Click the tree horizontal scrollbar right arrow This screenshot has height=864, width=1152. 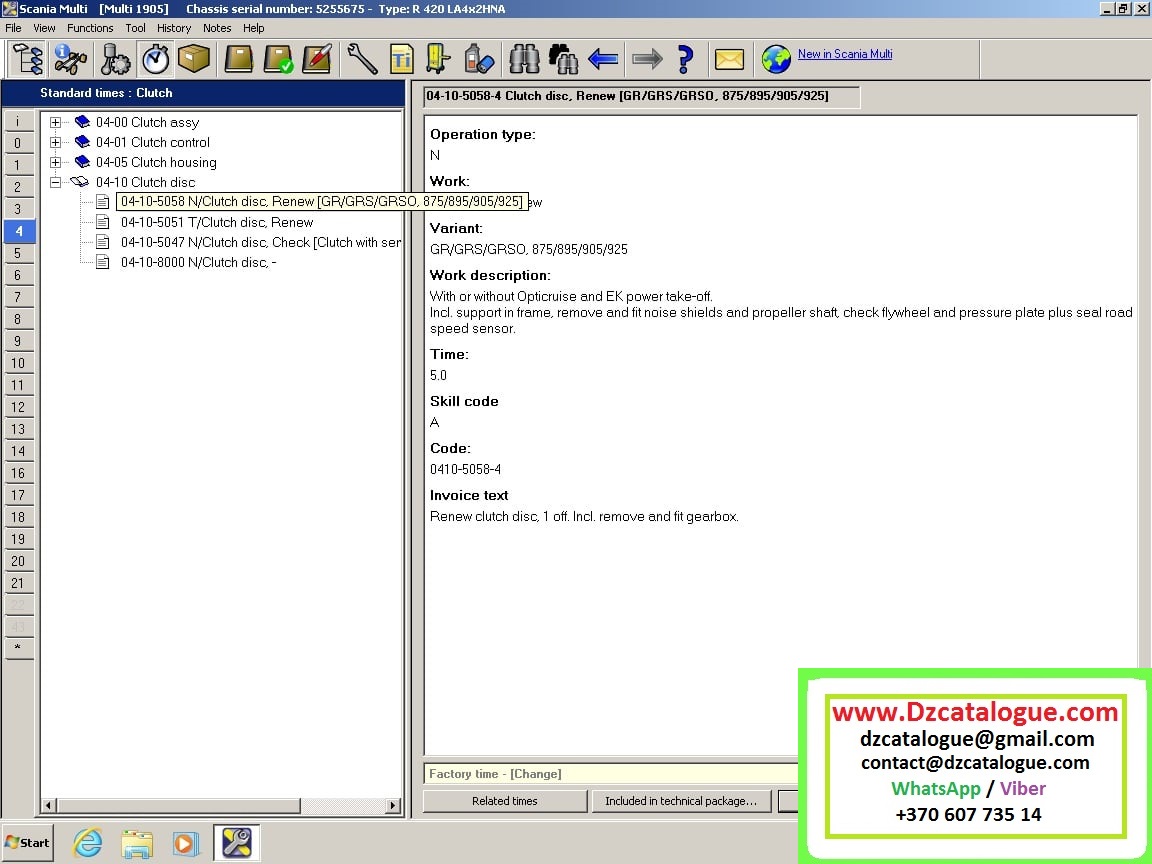(x=394, y=805)
